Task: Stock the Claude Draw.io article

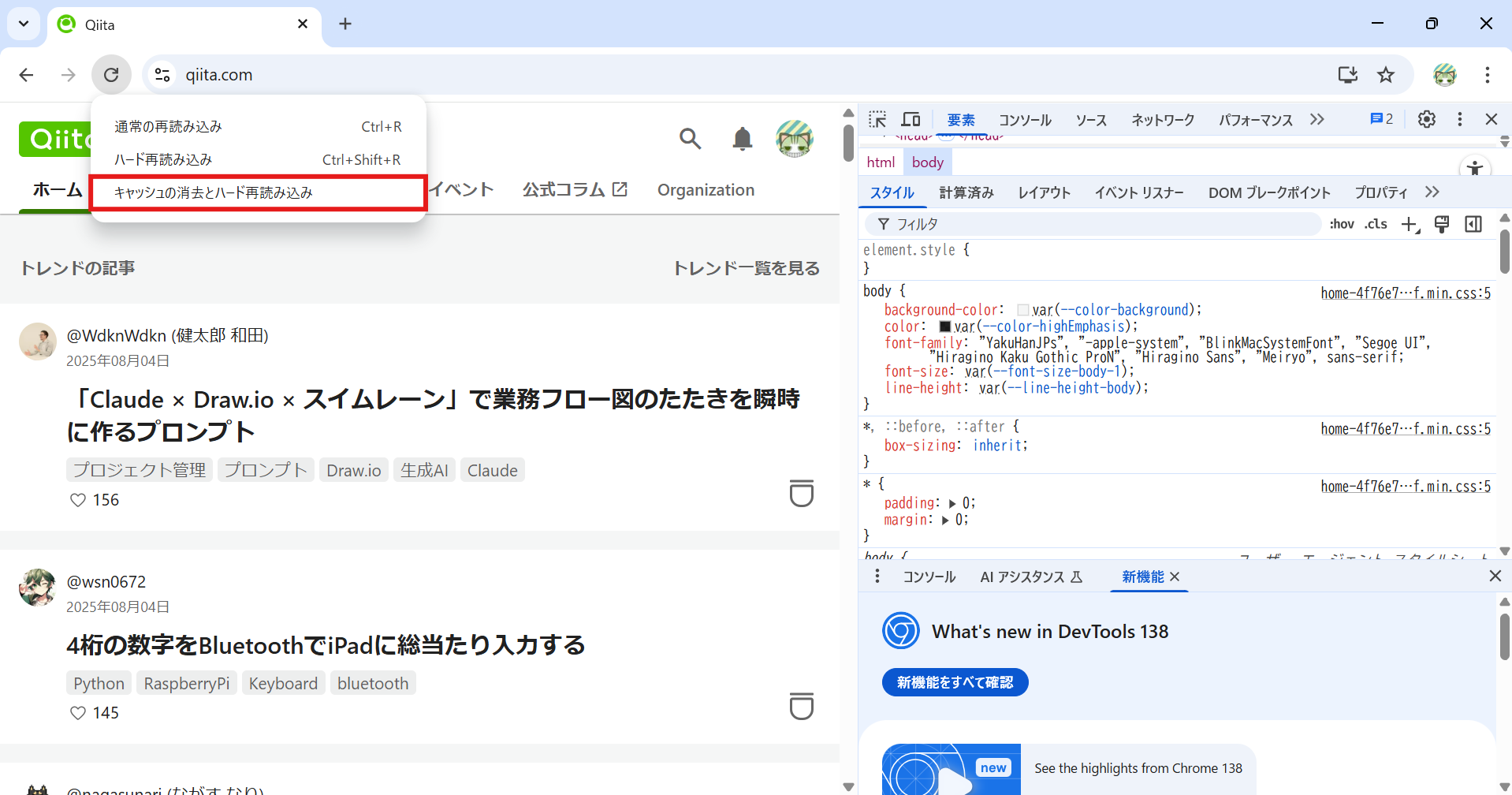Action: coord(801,493)
